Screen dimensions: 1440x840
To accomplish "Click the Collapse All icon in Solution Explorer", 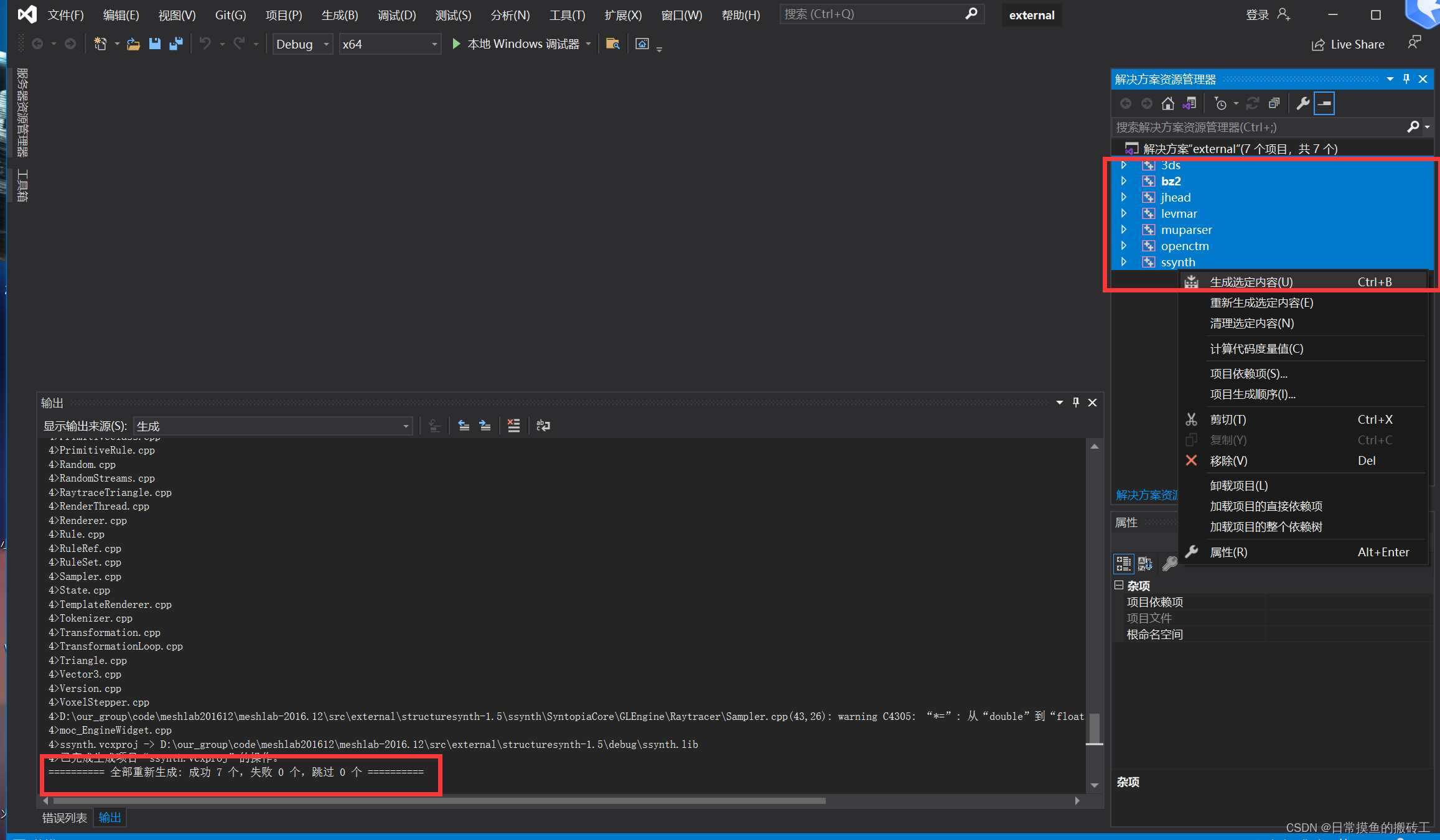I will click(x=1273, y=103).
